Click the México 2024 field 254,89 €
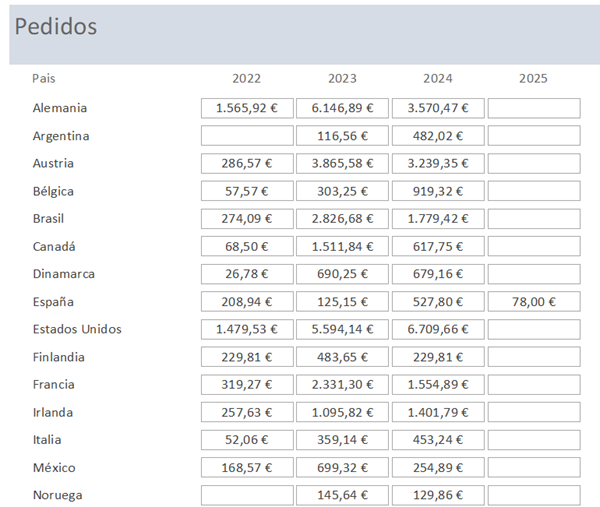The width and height of the screenshot is (600, 507). tap(438, 467)
